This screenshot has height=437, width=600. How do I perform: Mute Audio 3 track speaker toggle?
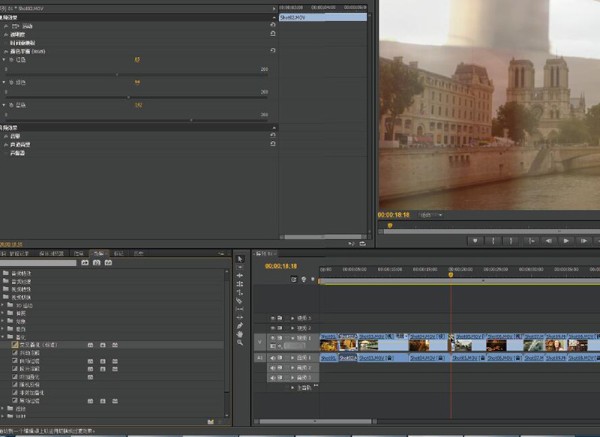[x=273, y=378]
